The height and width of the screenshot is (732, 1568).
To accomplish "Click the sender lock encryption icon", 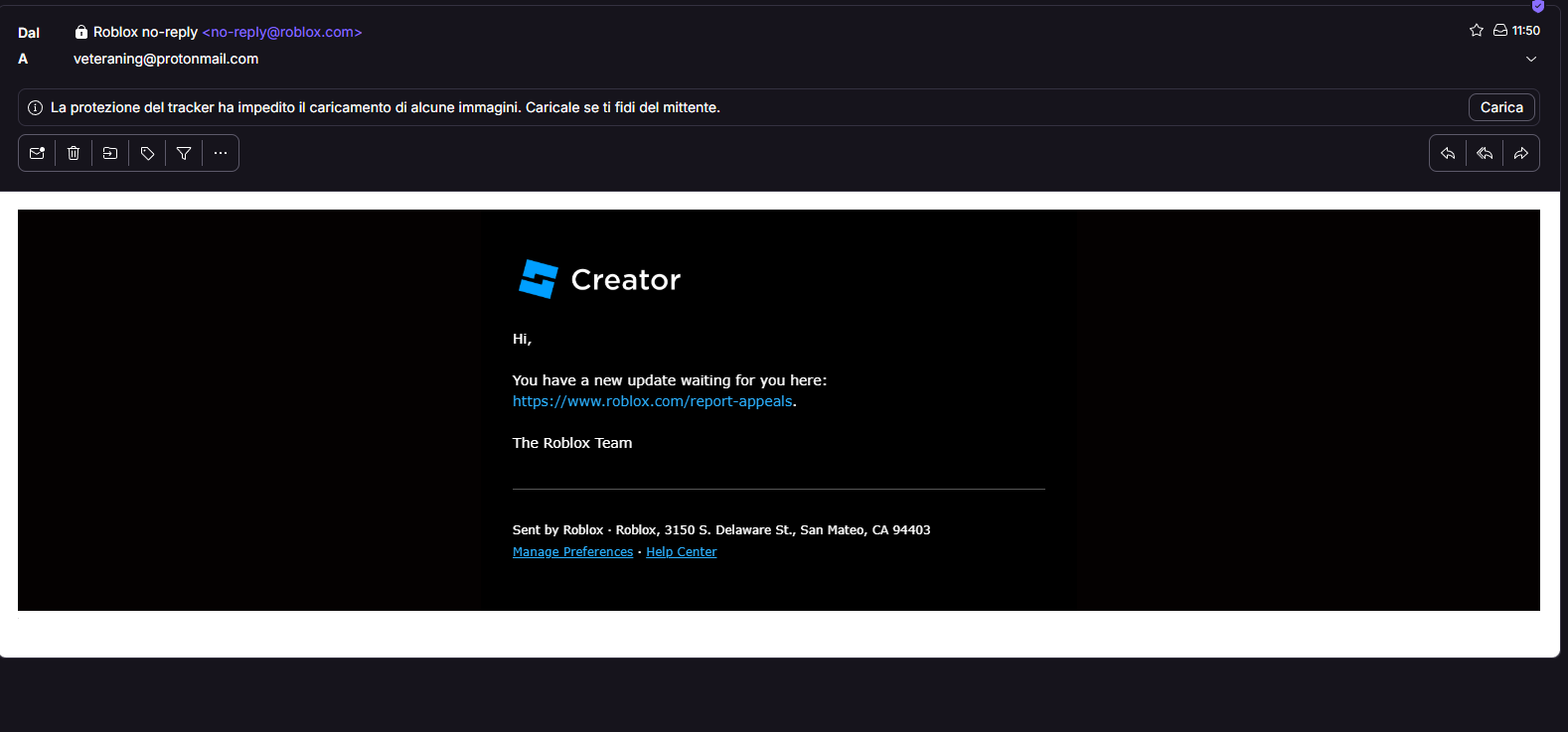I will [81, 32].
